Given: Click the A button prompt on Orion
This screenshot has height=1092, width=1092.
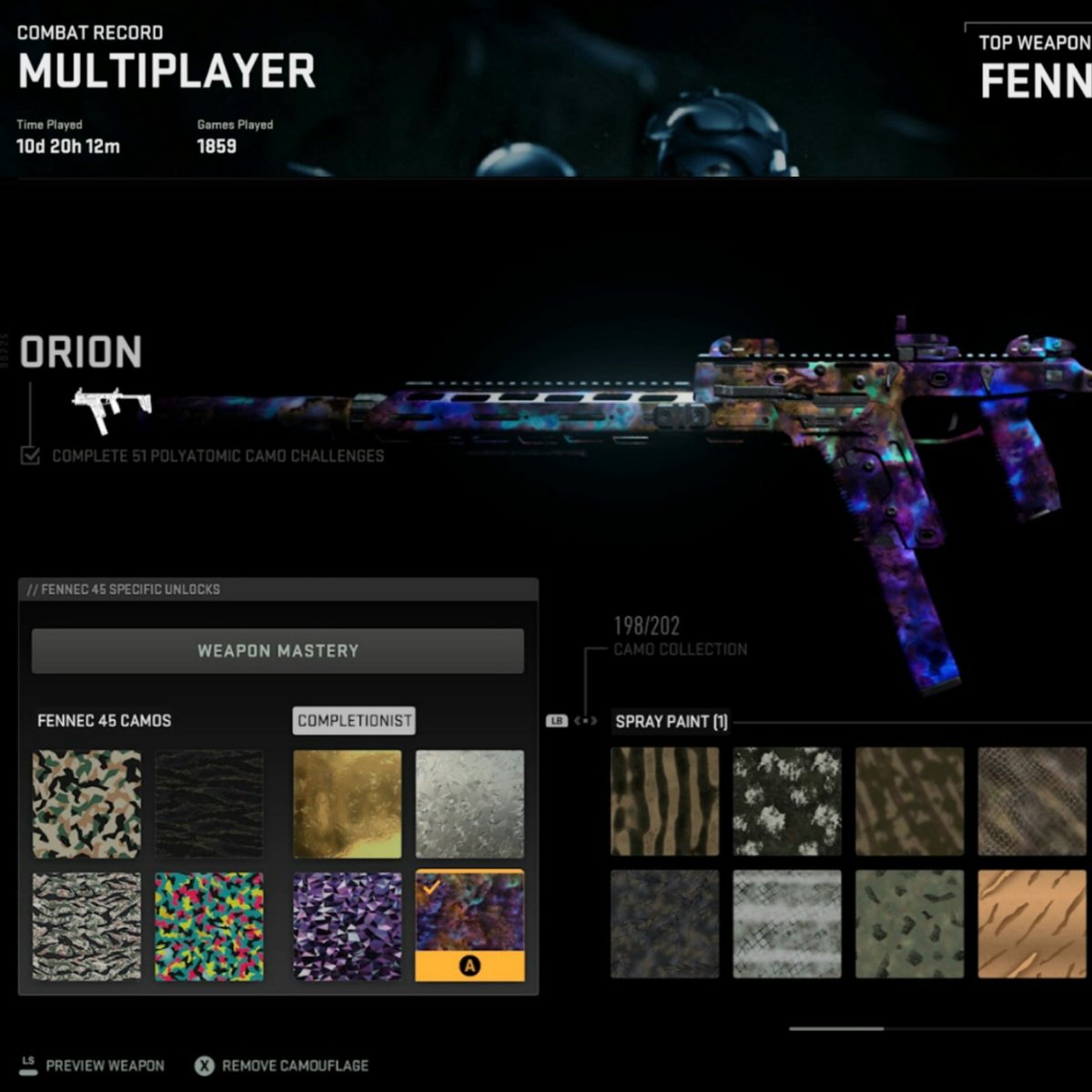Looking at the screenshot, I should (x=470, y=966).
